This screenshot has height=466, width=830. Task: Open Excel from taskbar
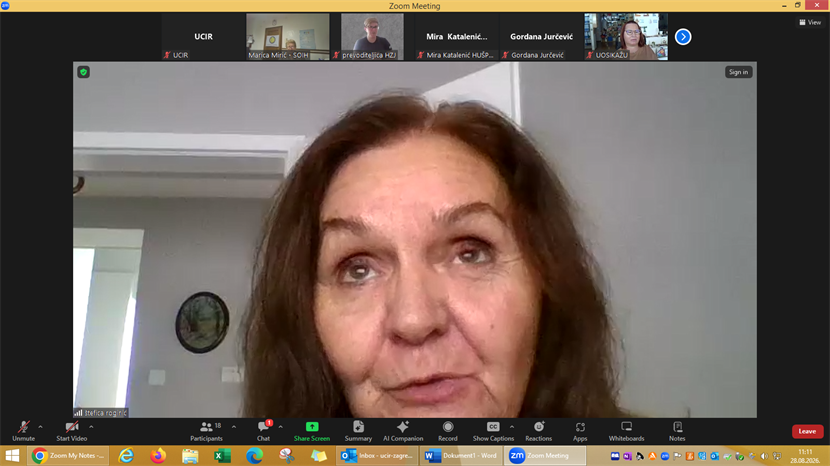pos(222,455)
